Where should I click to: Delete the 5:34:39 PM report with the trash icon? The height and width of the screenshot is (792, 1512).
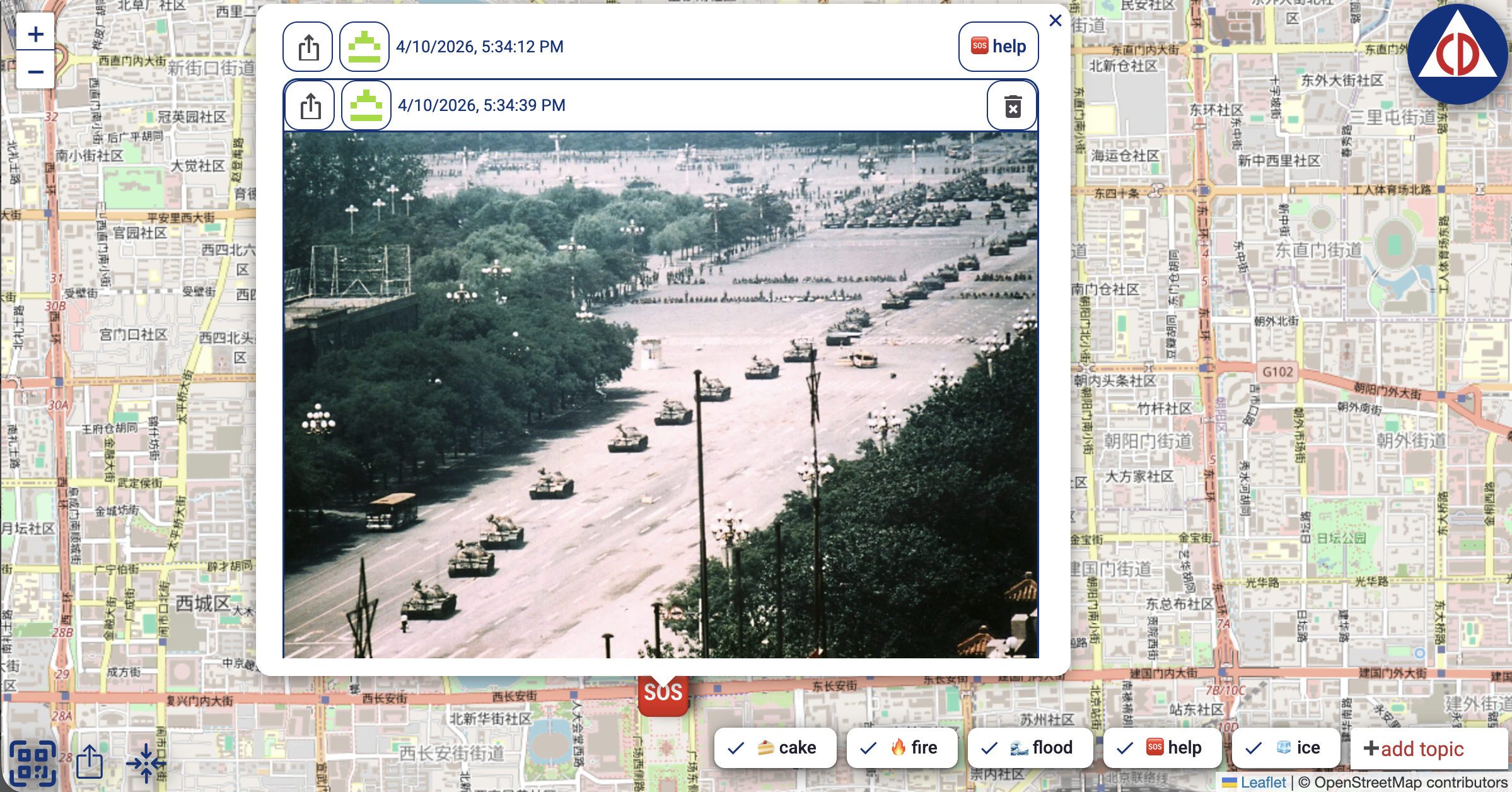1012,107
